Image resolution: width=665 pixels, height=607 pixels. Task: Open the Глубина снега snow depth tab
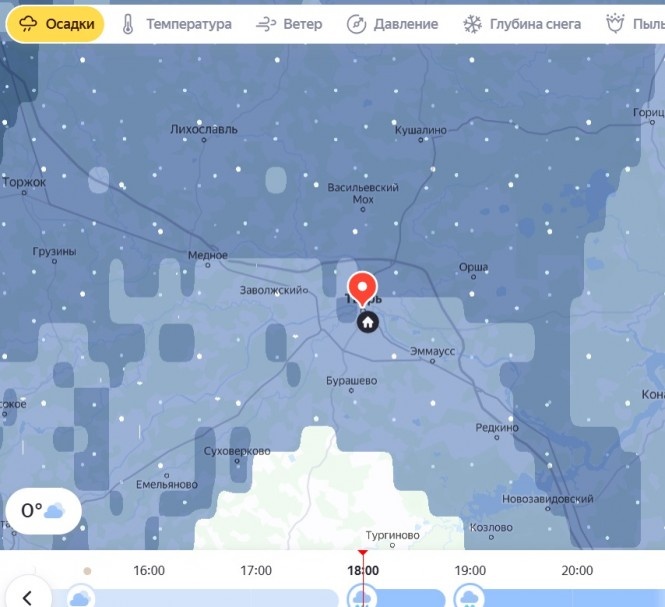(522, 24)
